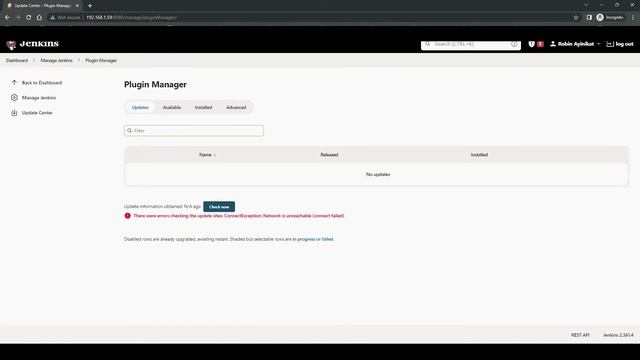The width and height of the screenshot is (640, 360).
Task: Click the log out link
Action: point(620,44)
